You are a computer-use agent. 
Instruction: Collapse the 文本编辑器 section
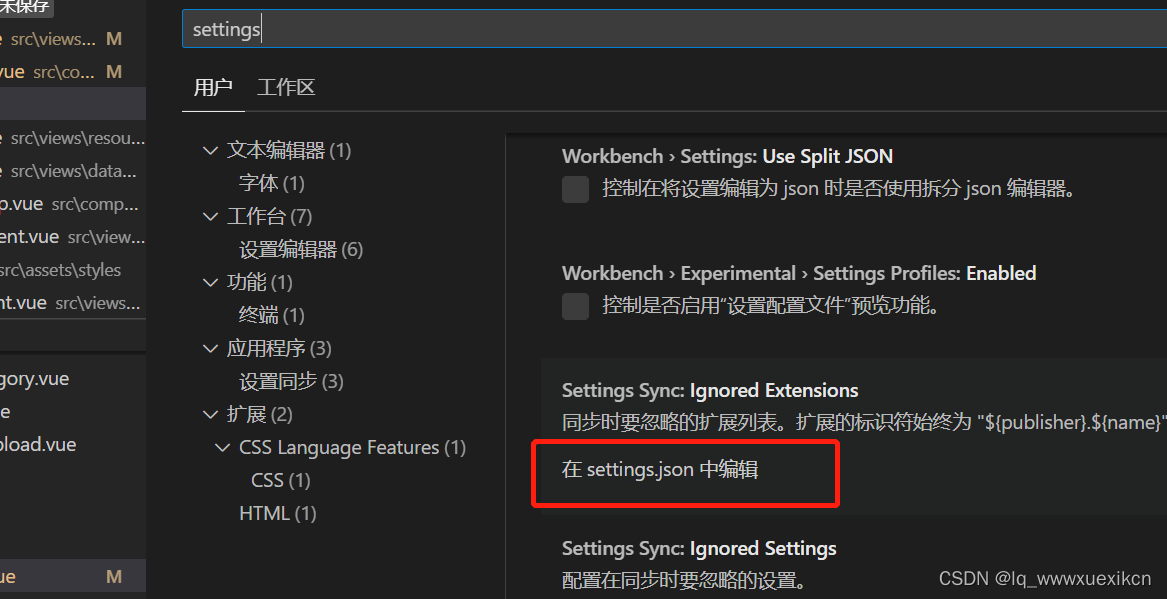pos(211,150)
